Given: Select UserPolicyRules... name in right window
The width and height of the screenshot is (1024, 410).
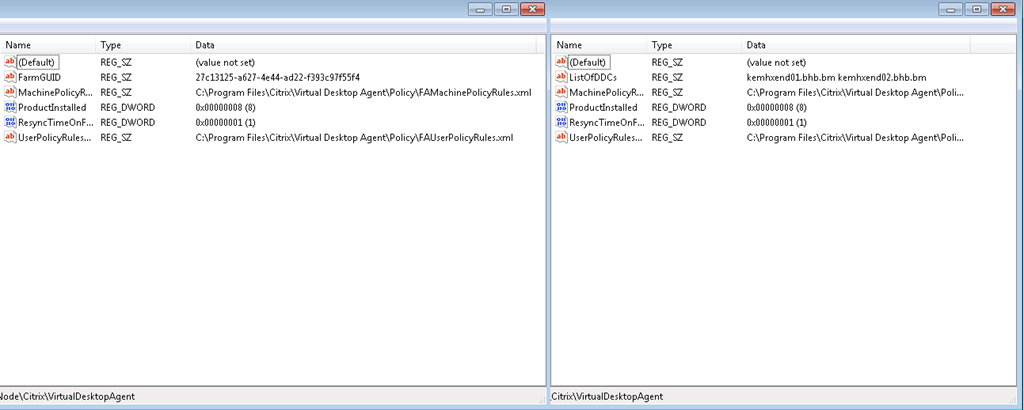Looking at the screenshot, I should click(x=606, y=137).
